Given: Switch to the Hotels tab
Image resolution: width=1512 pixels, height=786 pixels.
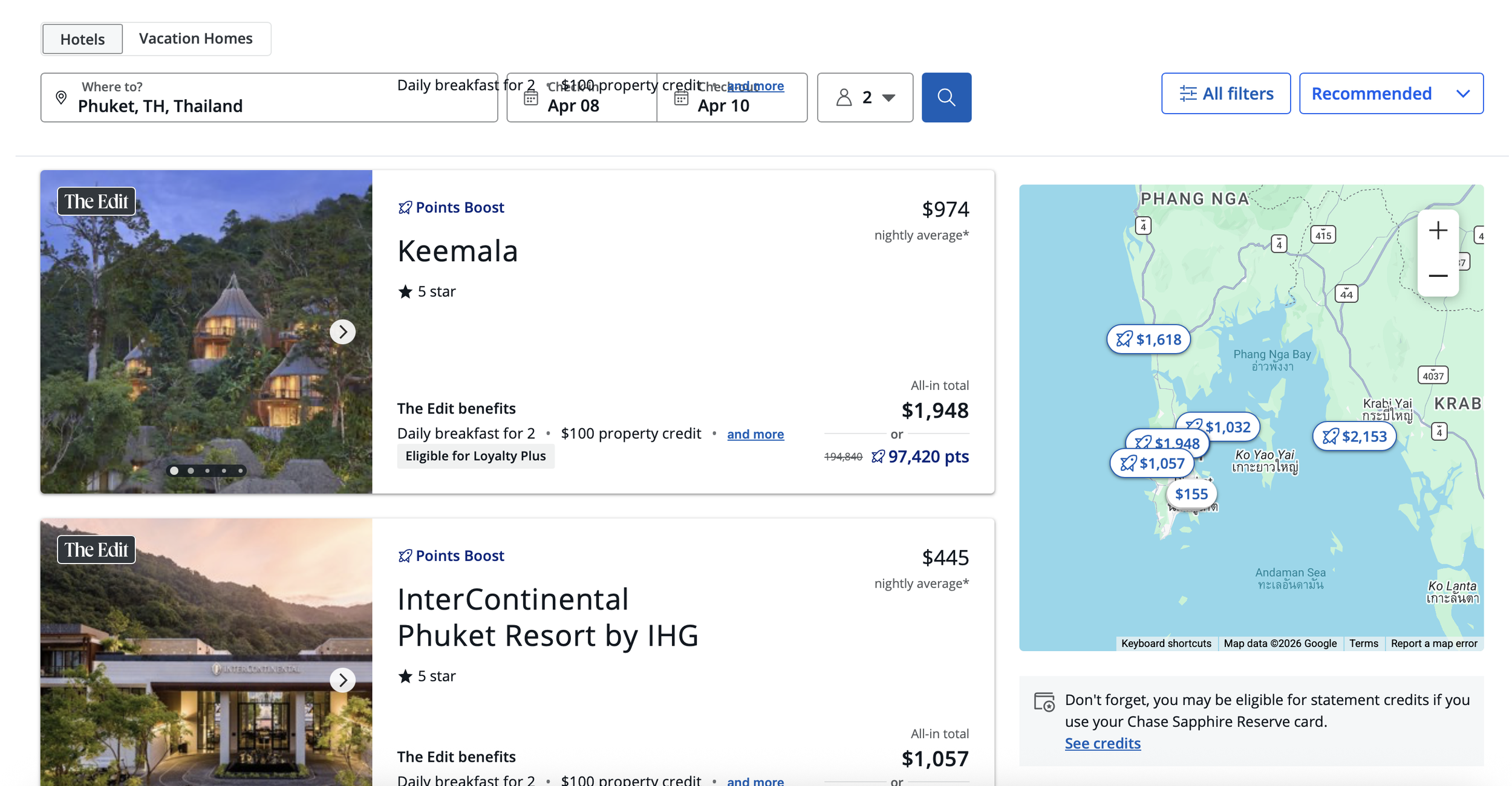Looking at the screenshot, I should pyautogui.click(x=82, y=39).
